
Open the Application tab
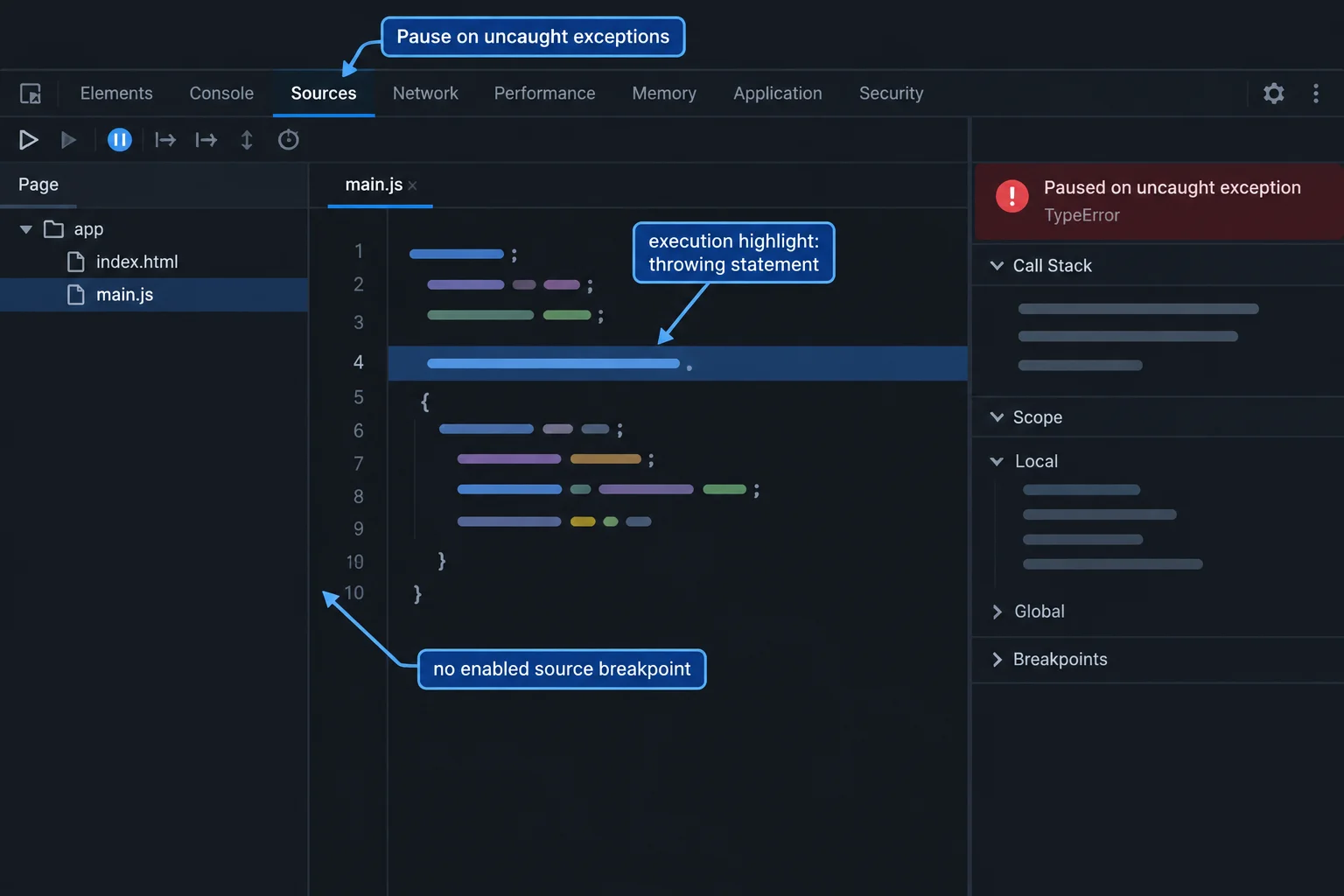tap(778, 94)
